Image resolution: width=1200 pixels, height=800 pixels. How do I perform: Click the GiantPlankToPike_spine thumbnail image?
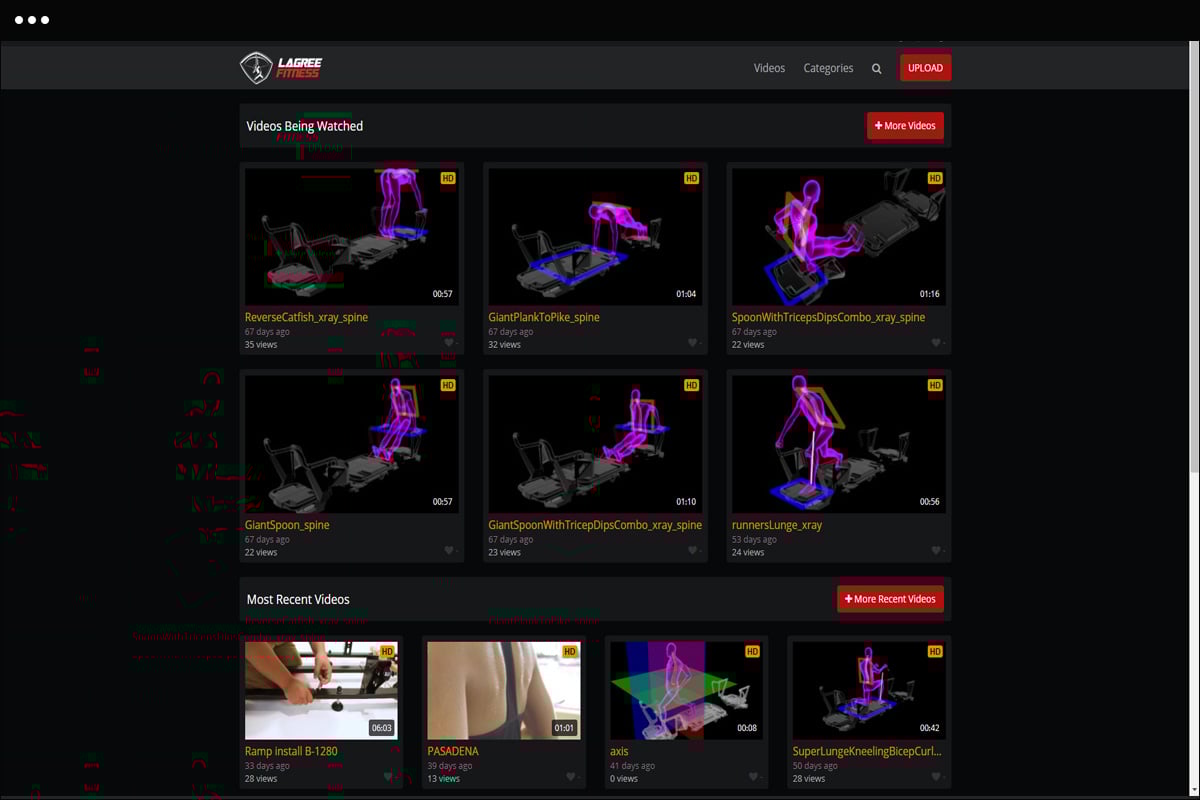click(x=595, y=236)
